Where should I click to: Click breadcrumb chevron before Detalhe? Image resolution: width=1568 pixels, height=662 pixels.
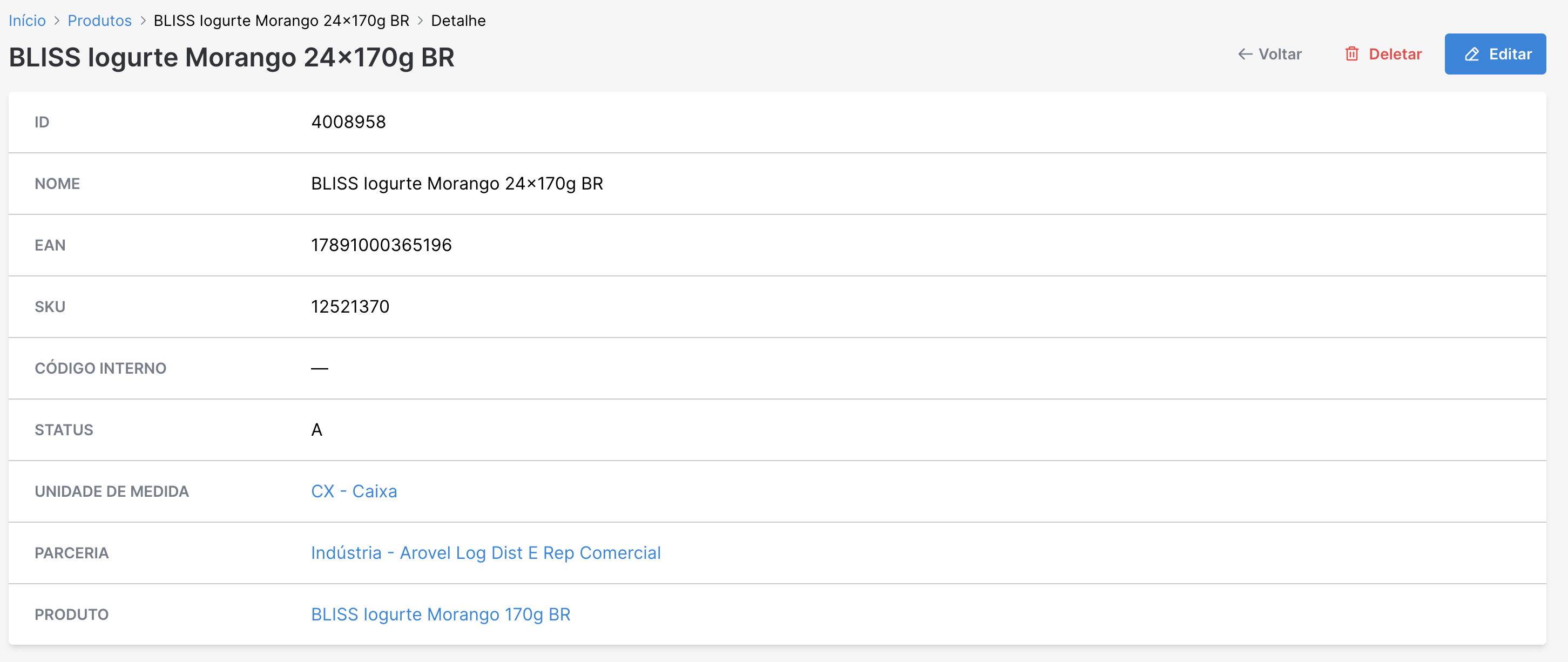coord(420,21)
